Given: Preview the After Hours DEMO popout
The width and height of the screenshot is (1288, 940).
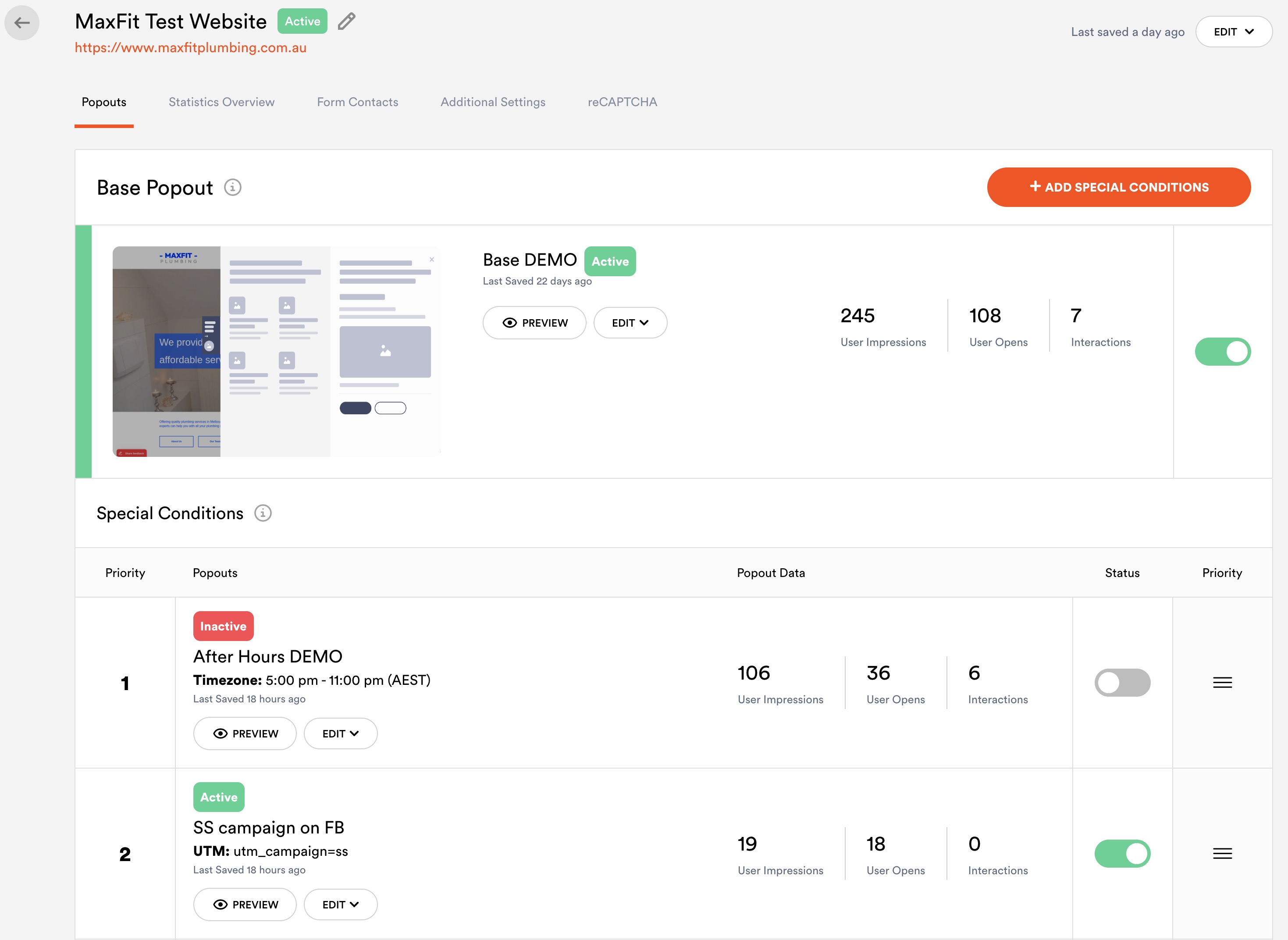Looking at the screenshot, I should point(245,733).
